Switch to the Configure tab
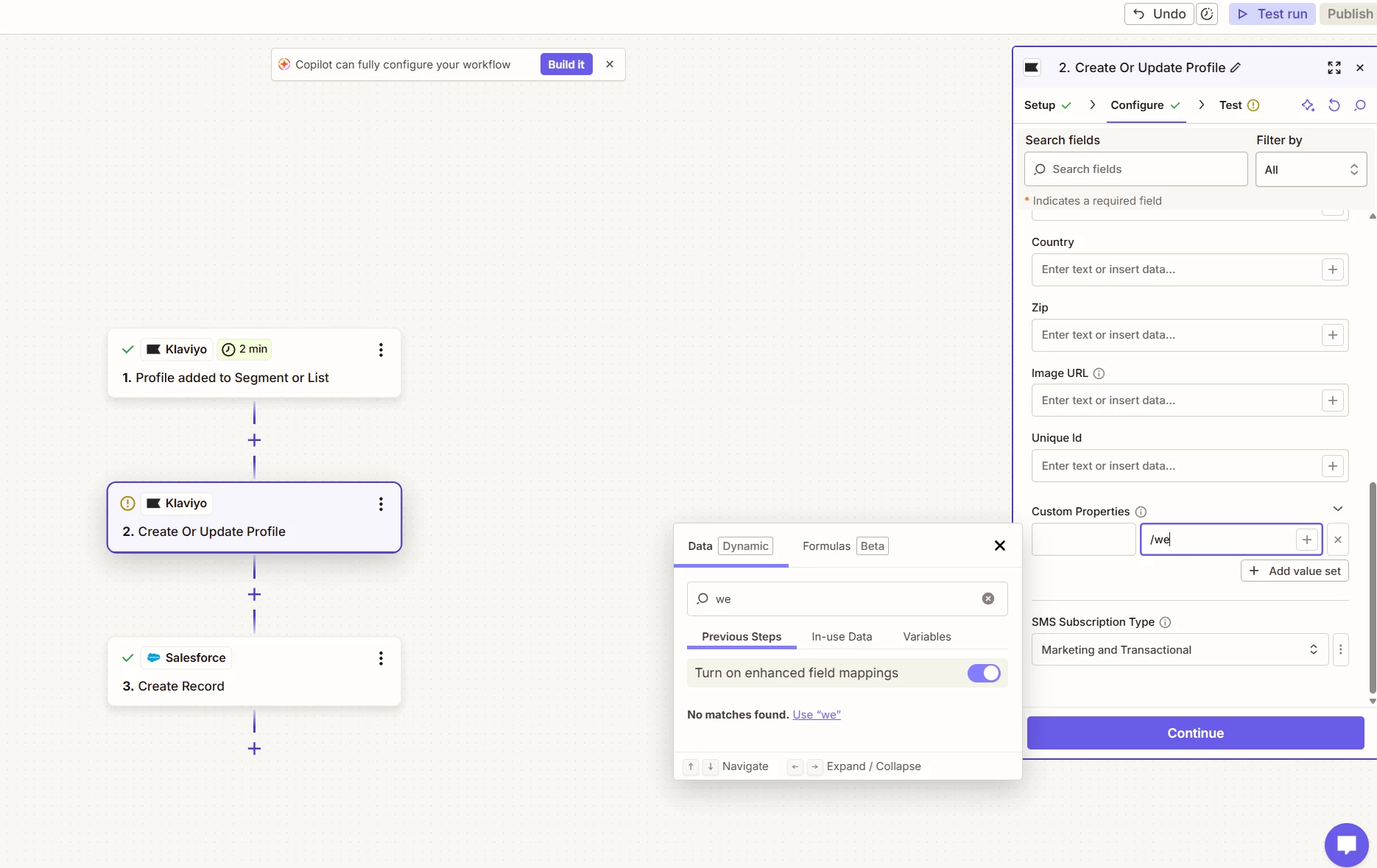Viewport: 1377px width, 868px height. click(1145, 105)
